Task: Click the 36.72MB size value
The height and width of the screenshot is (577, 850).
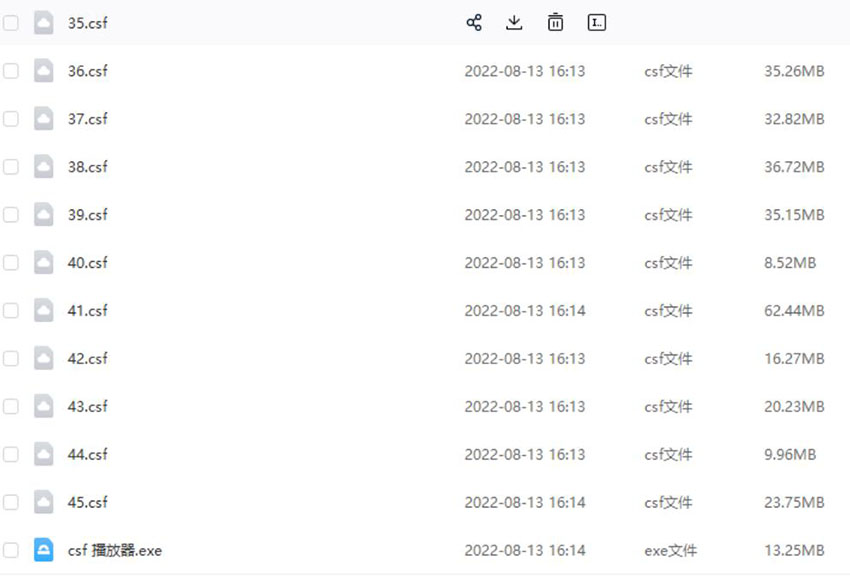Action: click(x=794, y=166)
